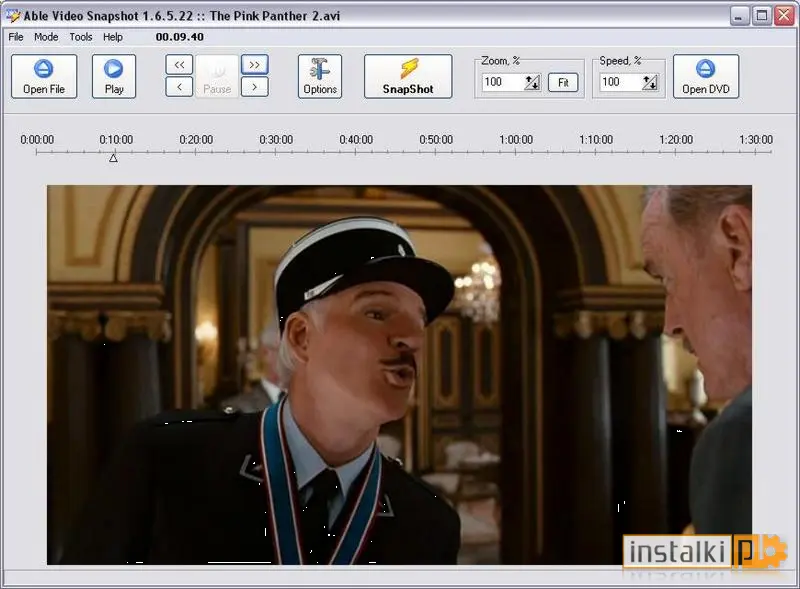The image size is (800, 589).
Task: Open the Mode menu
Action: [46, 37]
